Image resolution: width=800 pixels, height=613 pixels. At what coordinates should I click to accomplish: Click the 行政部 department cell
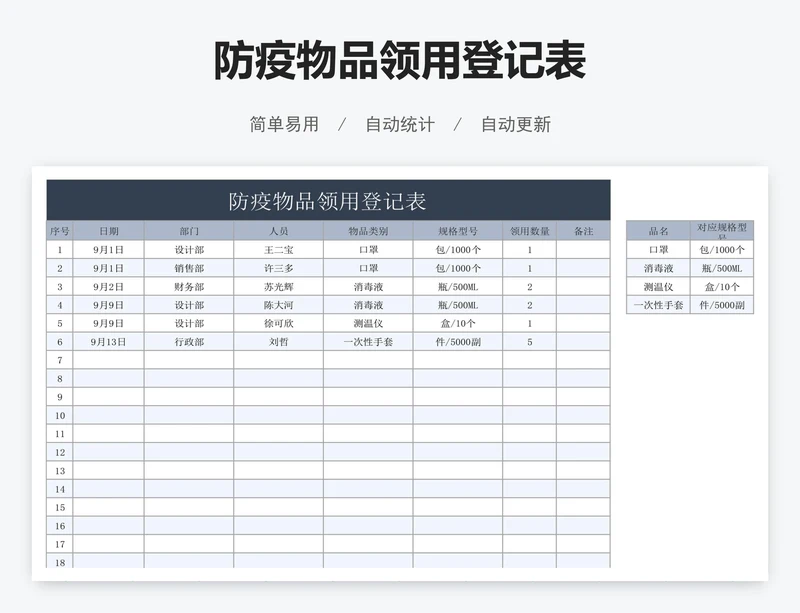tap(189, 342)
